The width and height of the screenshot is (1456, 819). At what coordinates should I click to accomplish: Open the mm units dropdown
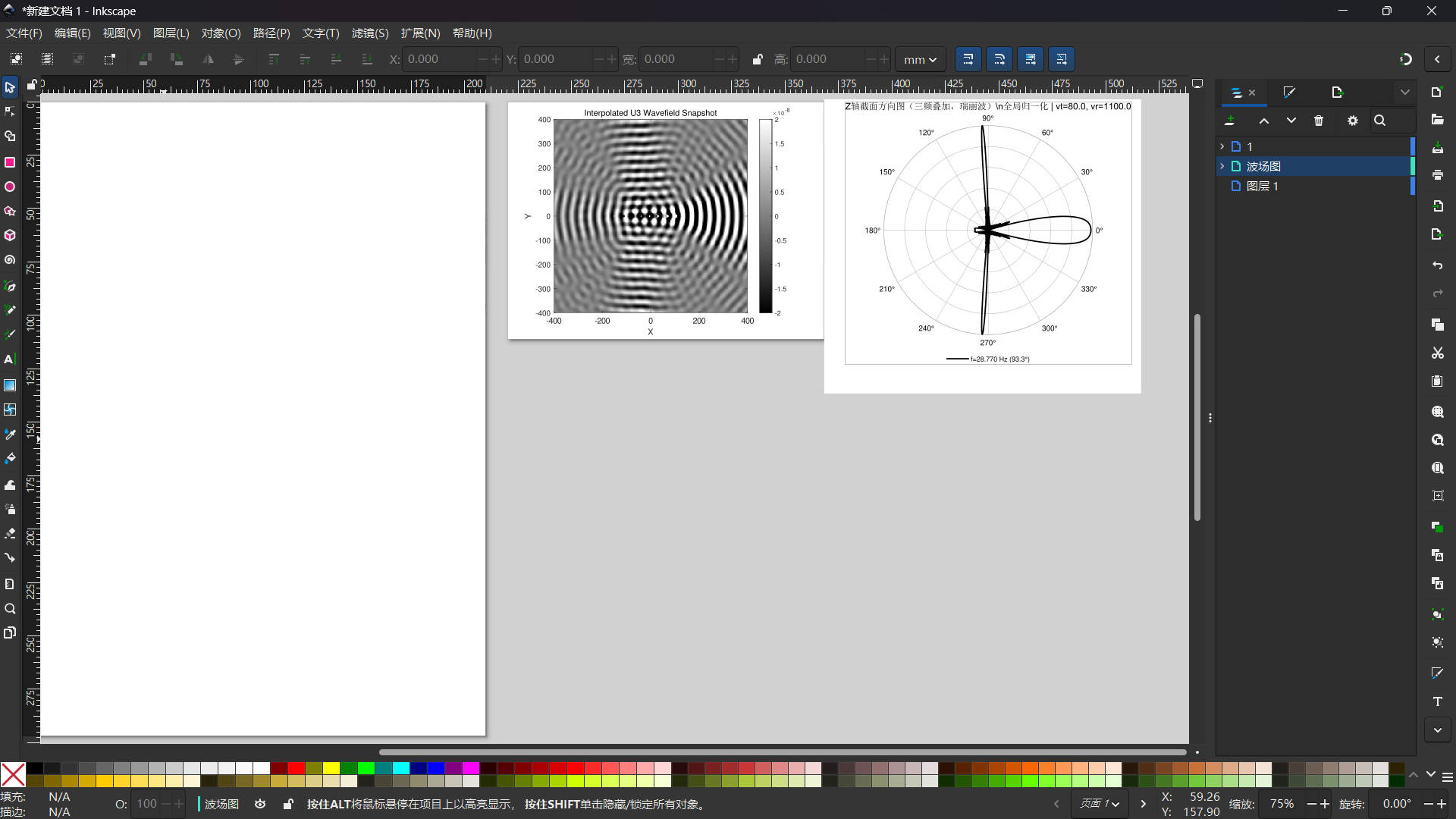point(920,59)
